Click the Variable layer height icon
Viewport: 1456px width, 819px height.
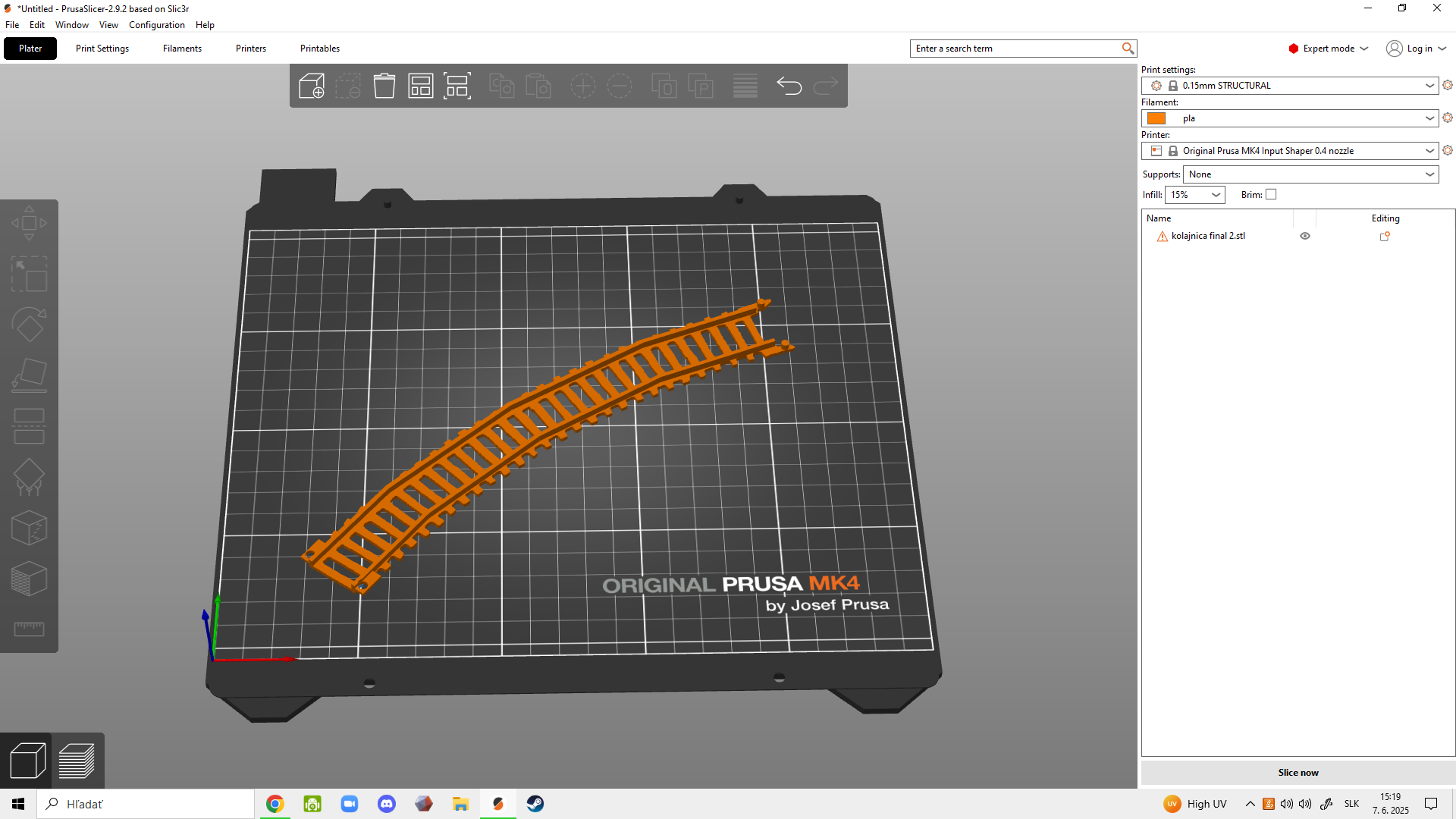[745, 86]
